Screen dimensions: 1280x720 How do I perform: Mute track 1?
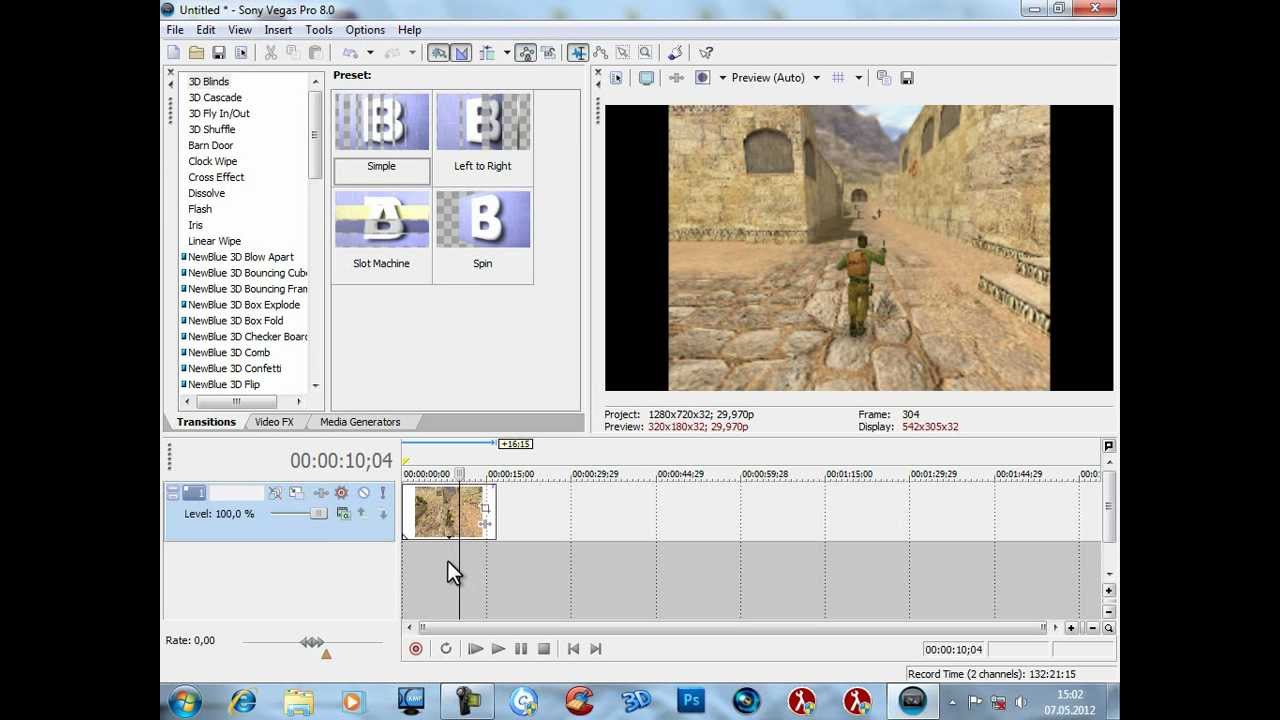363,493
